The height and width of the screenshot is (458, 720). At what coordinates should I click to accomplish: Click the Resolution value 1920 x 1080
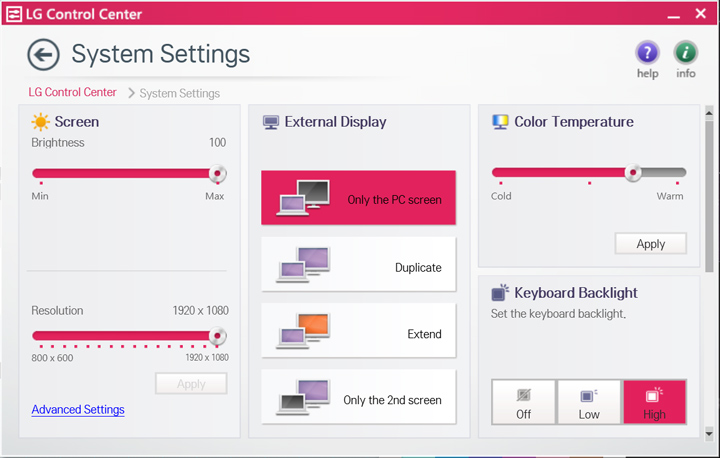201,311
